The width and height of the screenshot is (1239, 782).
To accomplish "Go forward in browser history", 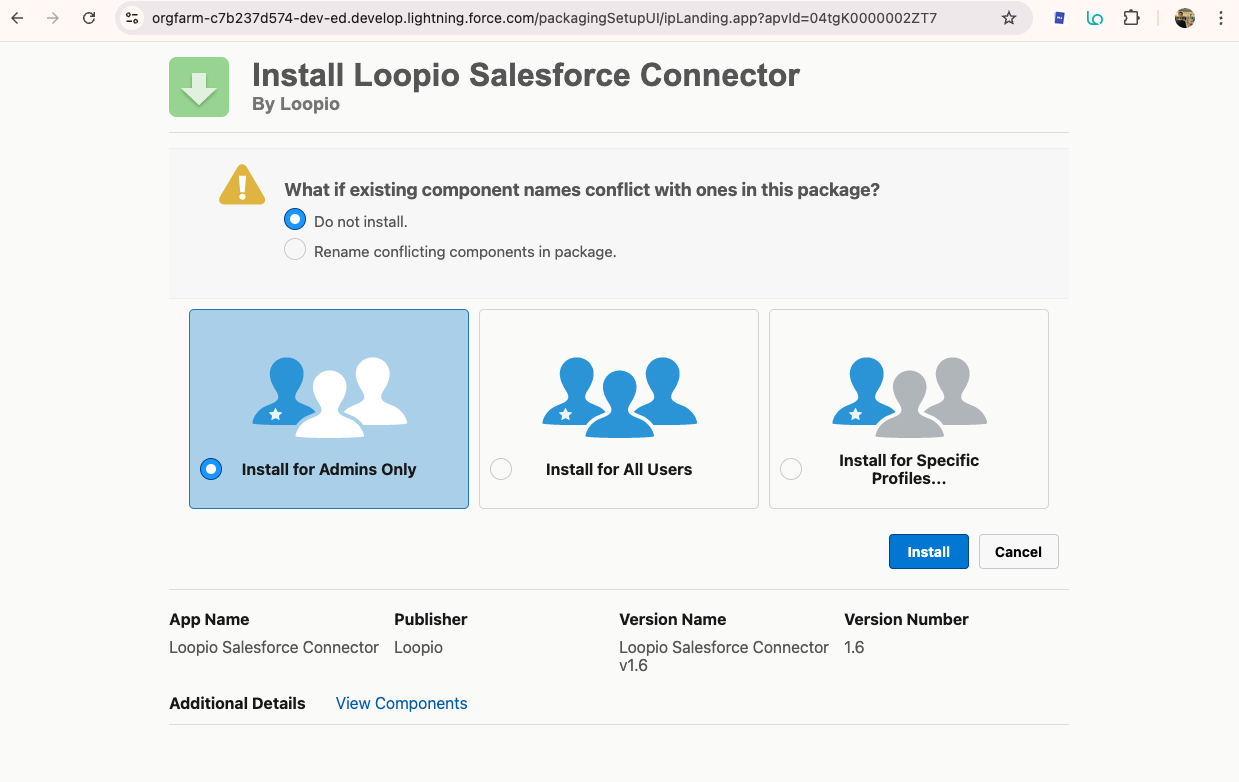I will (x=53, y=18).
